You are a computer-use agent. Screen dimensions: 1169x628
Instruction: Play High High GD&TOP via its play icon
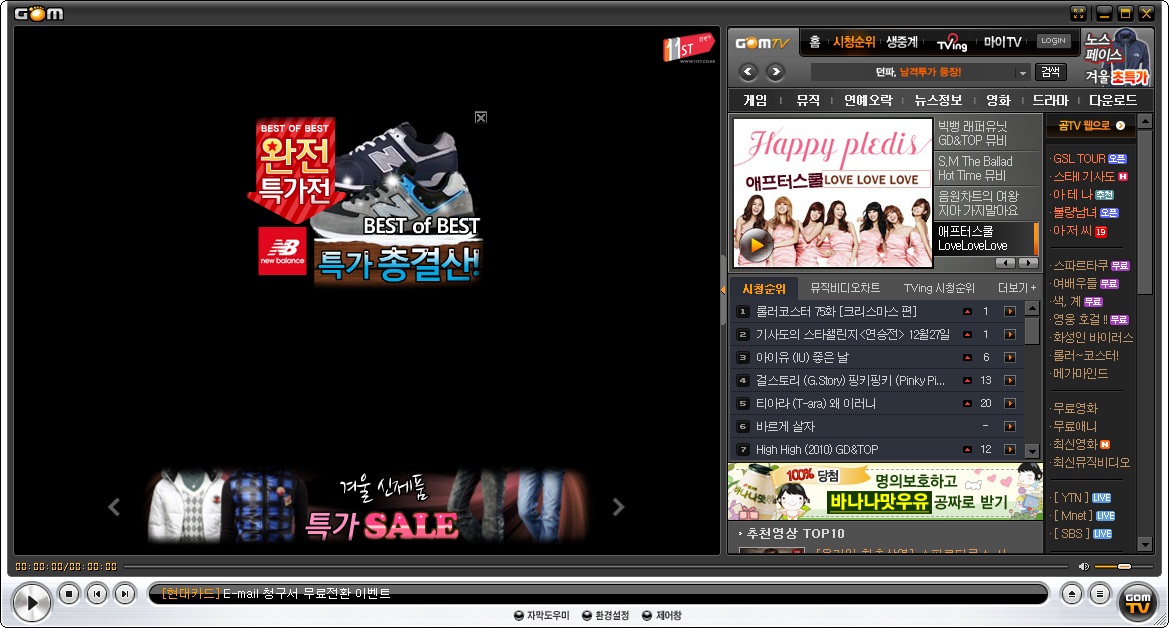coord(1010,450)
